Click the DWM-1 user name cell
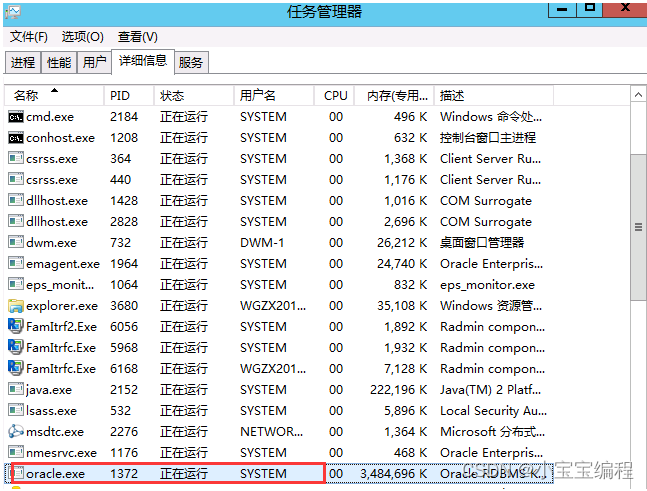 click(262, 243)
